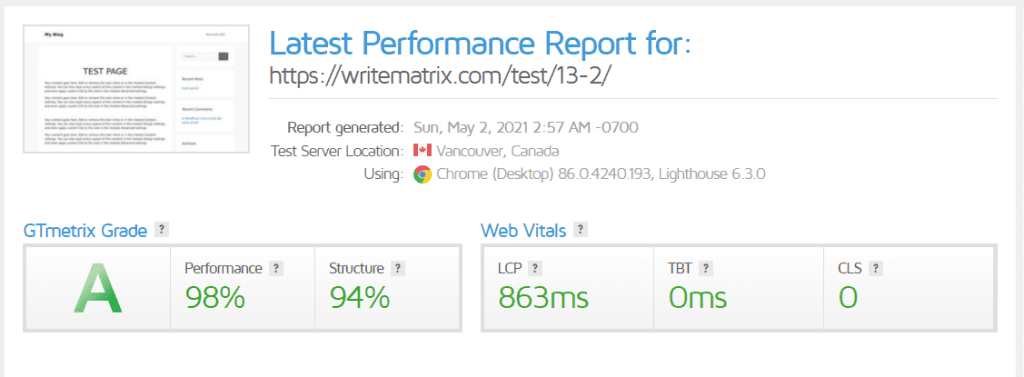Viewport: 1024px width, 377px height.
Task: Click the large A grade letter
Action: pyautogui.click(x=97, y=287)
